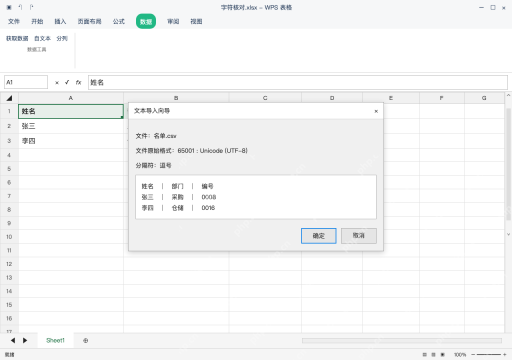Open the insert function fx icon
The height and width of the screenshot is (360, 512).
78,82
